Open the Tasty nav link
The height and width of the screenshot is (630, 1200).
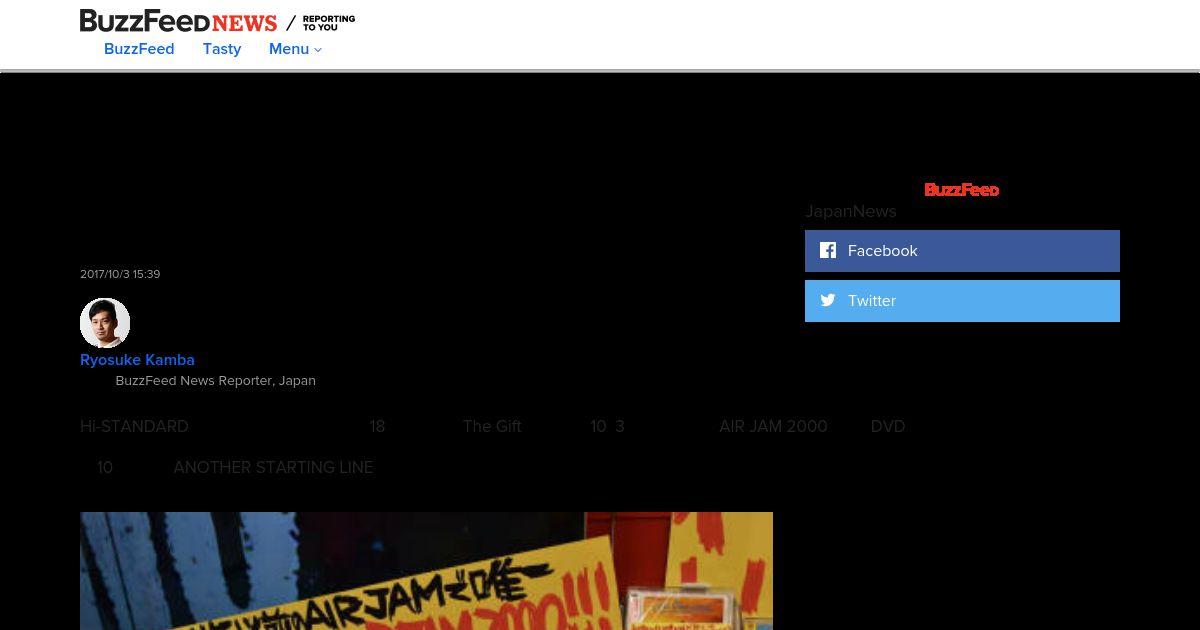pyautogui.click(x=222, y=49)
